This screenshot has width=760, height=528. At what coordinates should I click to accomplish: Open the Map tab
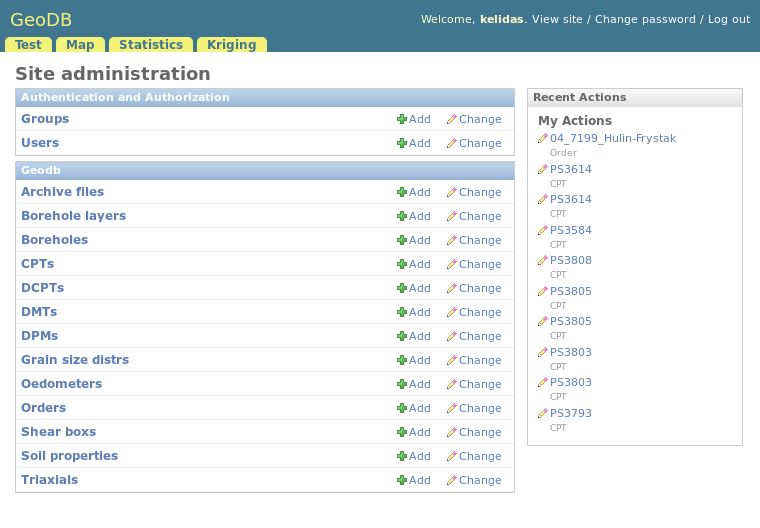coord(80,45)
